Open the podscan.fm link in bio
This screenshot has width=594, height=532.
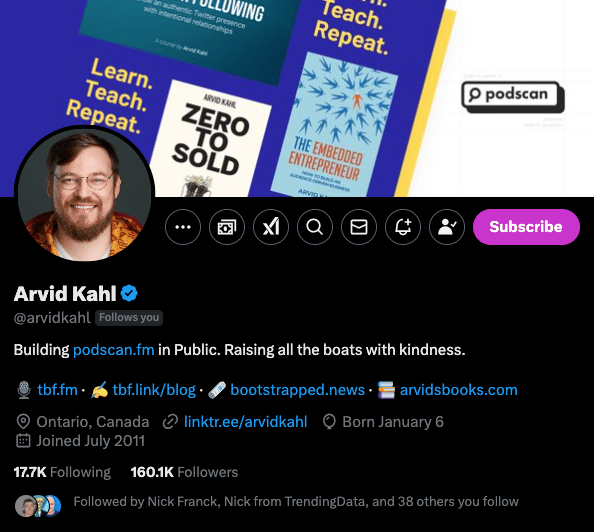click(x=114, y=350)
